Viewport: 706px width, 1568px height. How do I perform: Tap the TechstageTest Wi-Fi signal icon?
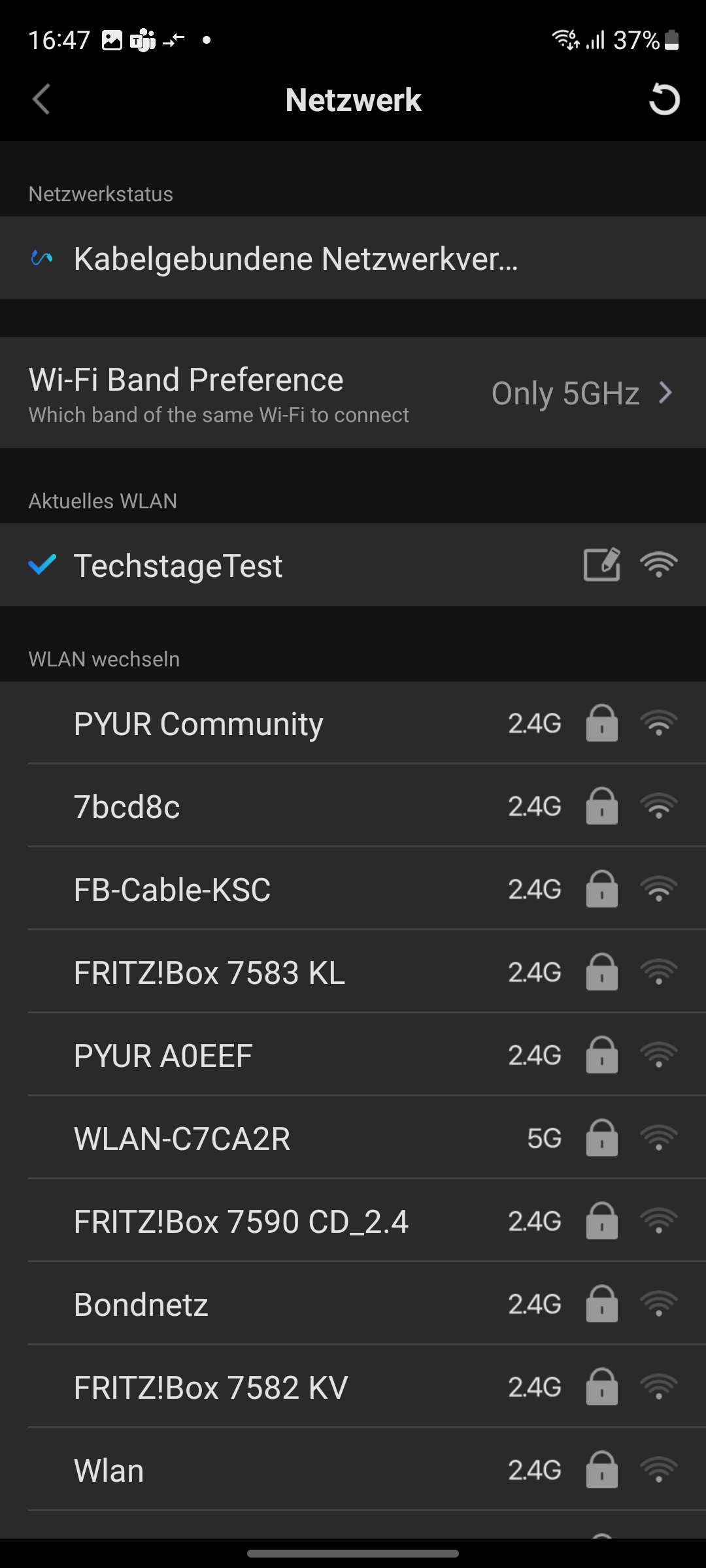(659, 565)
